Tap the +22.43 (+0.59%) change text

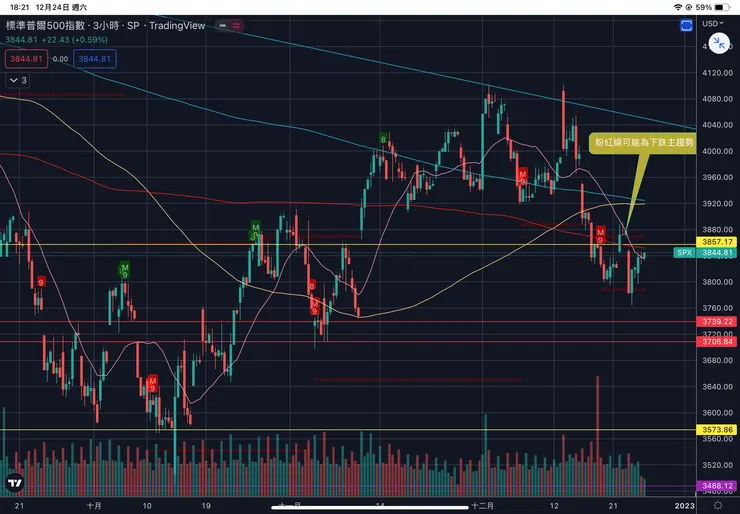[75, 40]
